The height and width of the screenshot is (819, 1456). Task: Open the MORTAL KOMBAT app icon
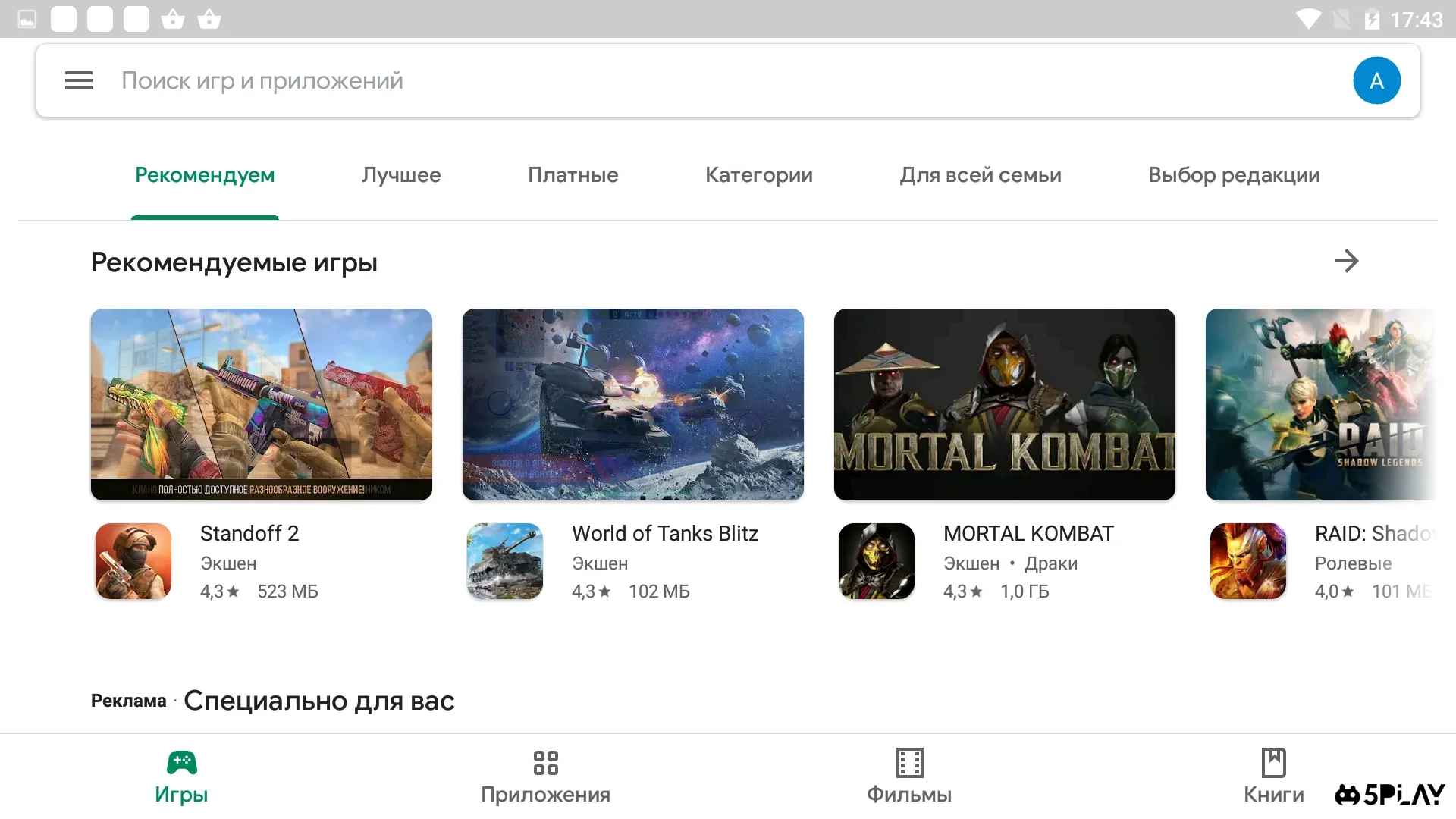coord(877,561)
